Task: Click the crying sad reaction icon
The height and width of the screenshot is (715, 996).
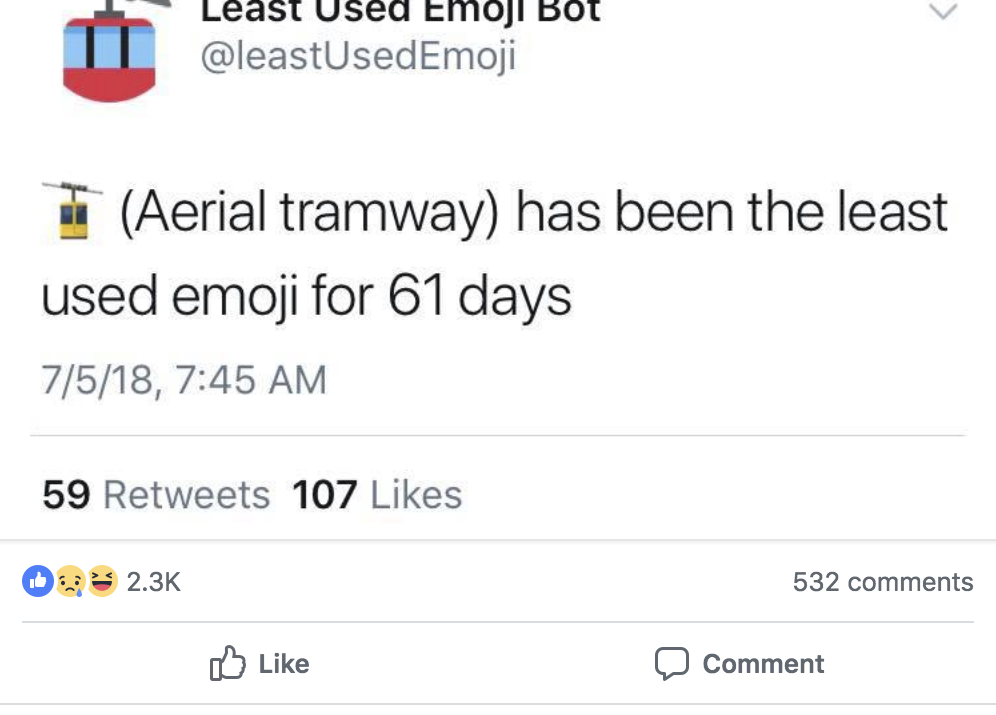Action: click(70, 582)
